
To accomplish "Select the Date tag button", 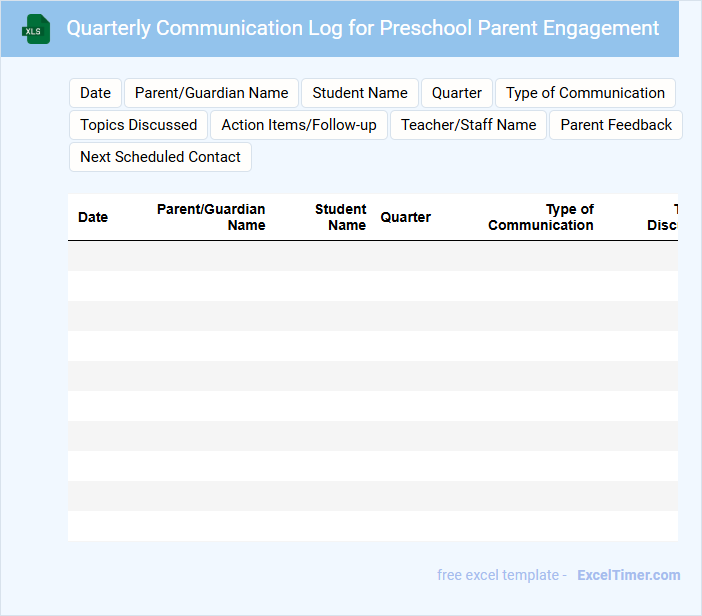I will point(96,93).
